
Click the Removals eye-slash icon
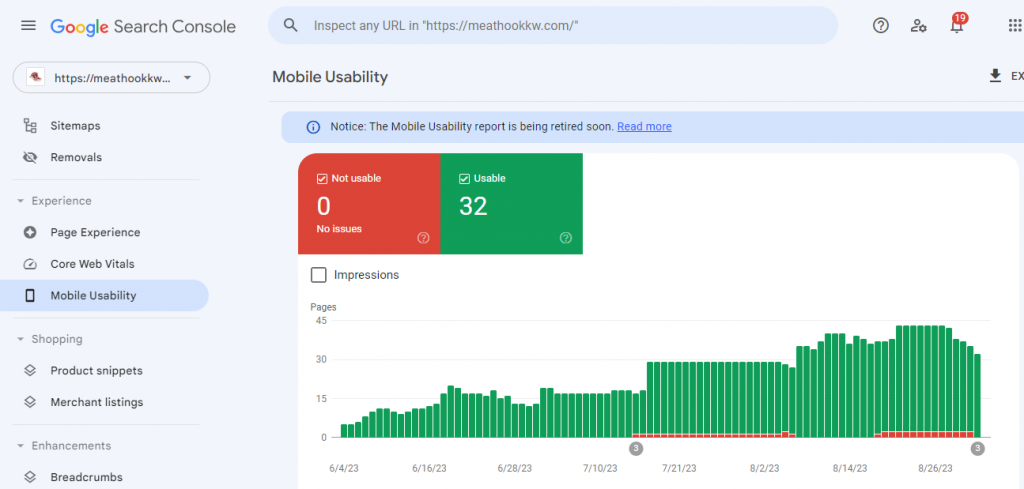(x=30, y=157)
